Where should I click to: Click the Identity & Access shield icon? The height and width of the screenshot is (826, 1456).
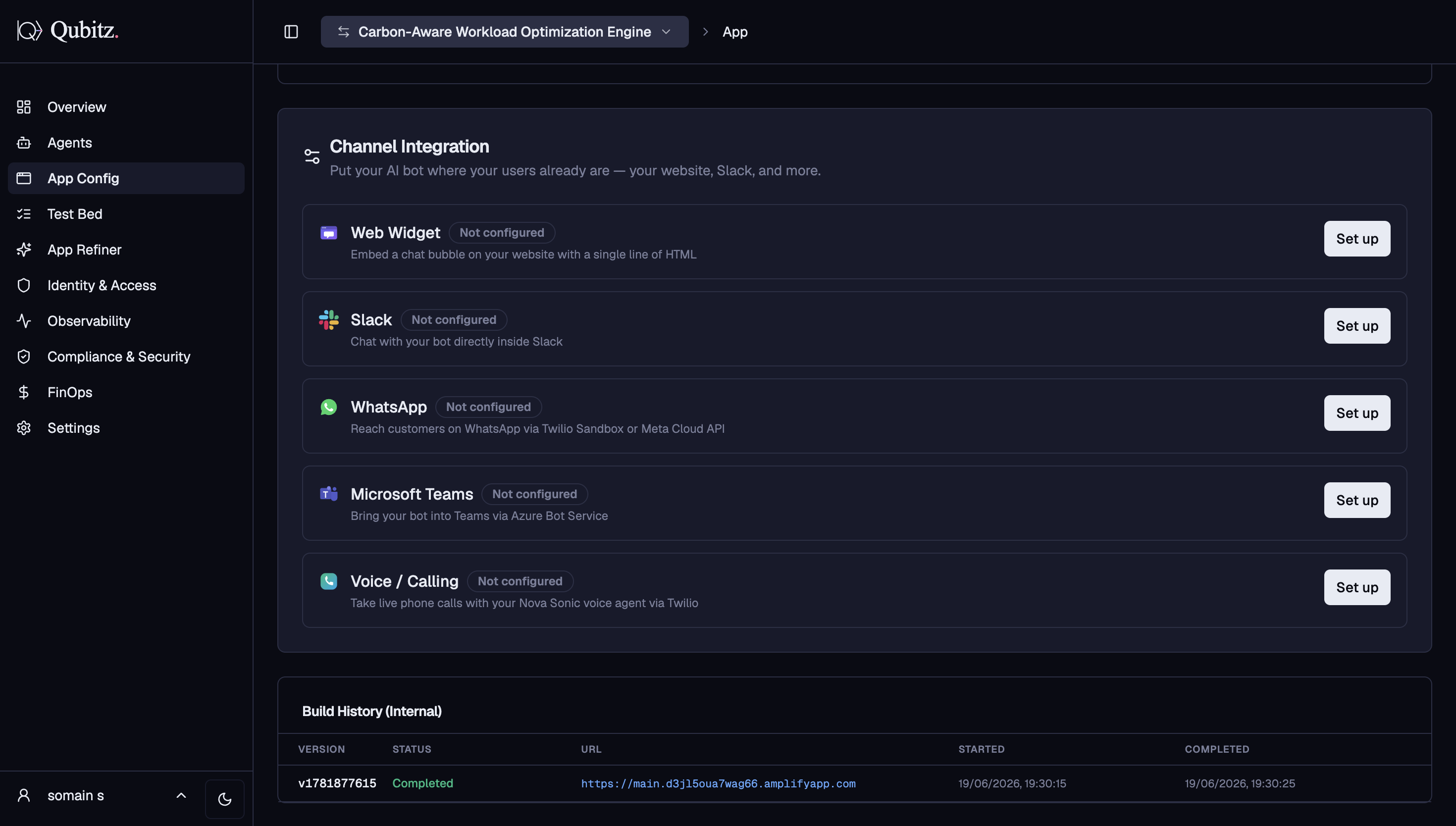[24, 285]
